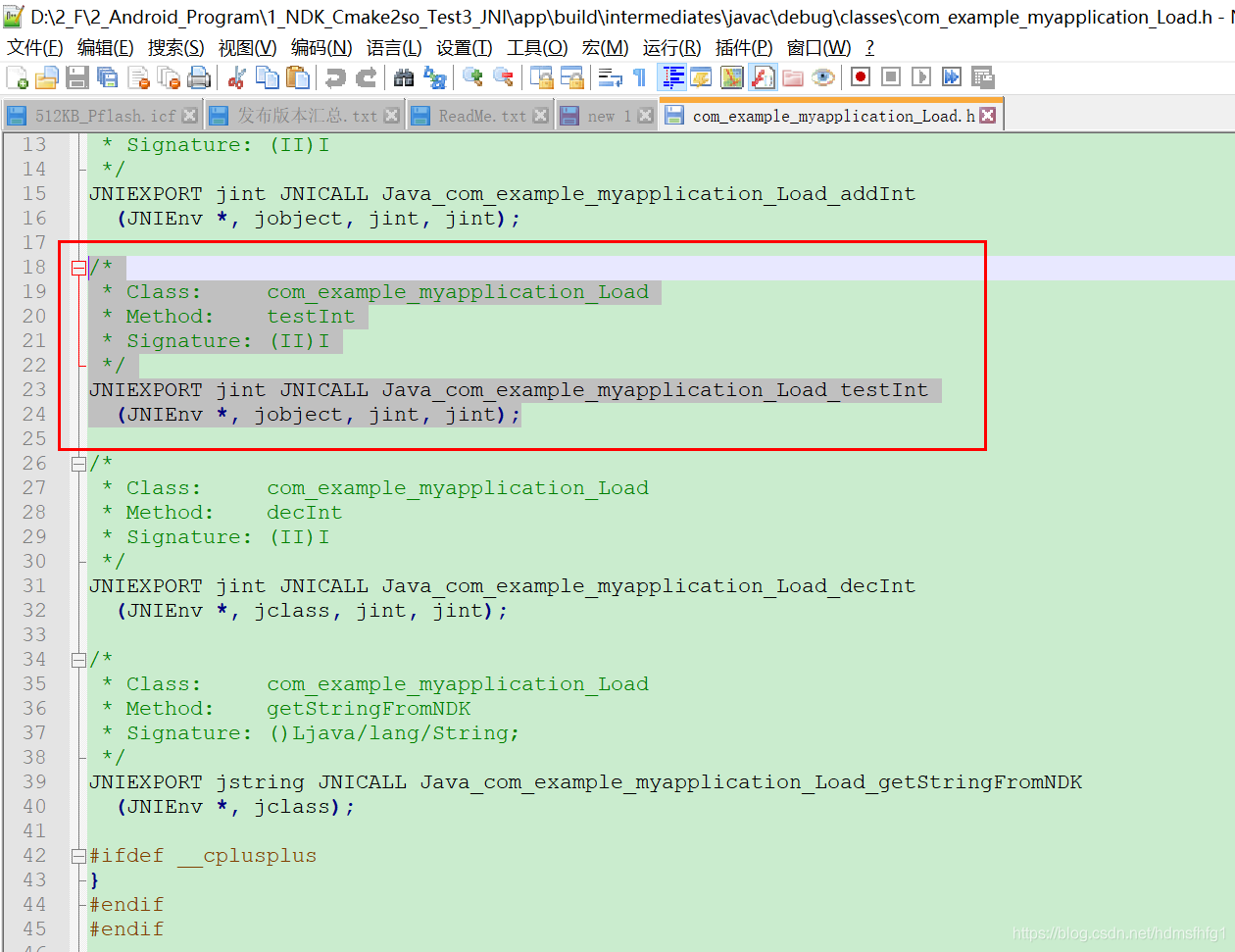Stop macro recording with the square icon
This screenshot has width=1235, height=952.
coord(891,77)
